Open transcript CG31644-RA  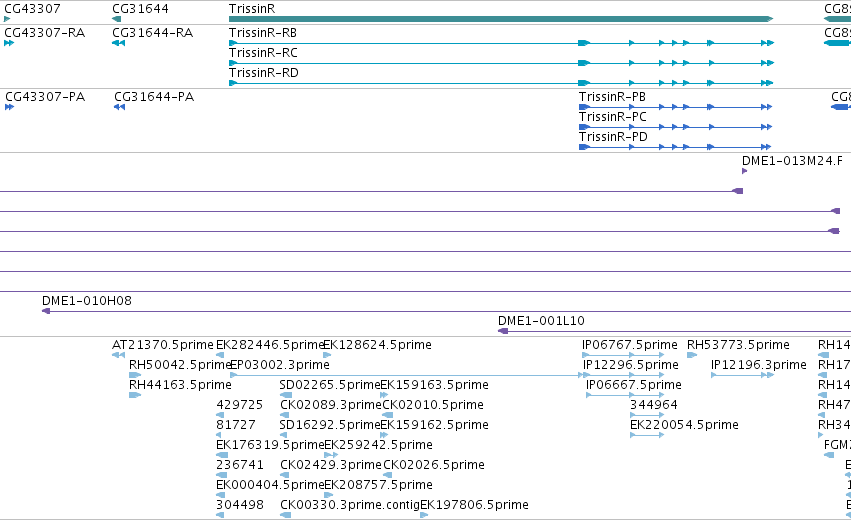click(153, 33)
